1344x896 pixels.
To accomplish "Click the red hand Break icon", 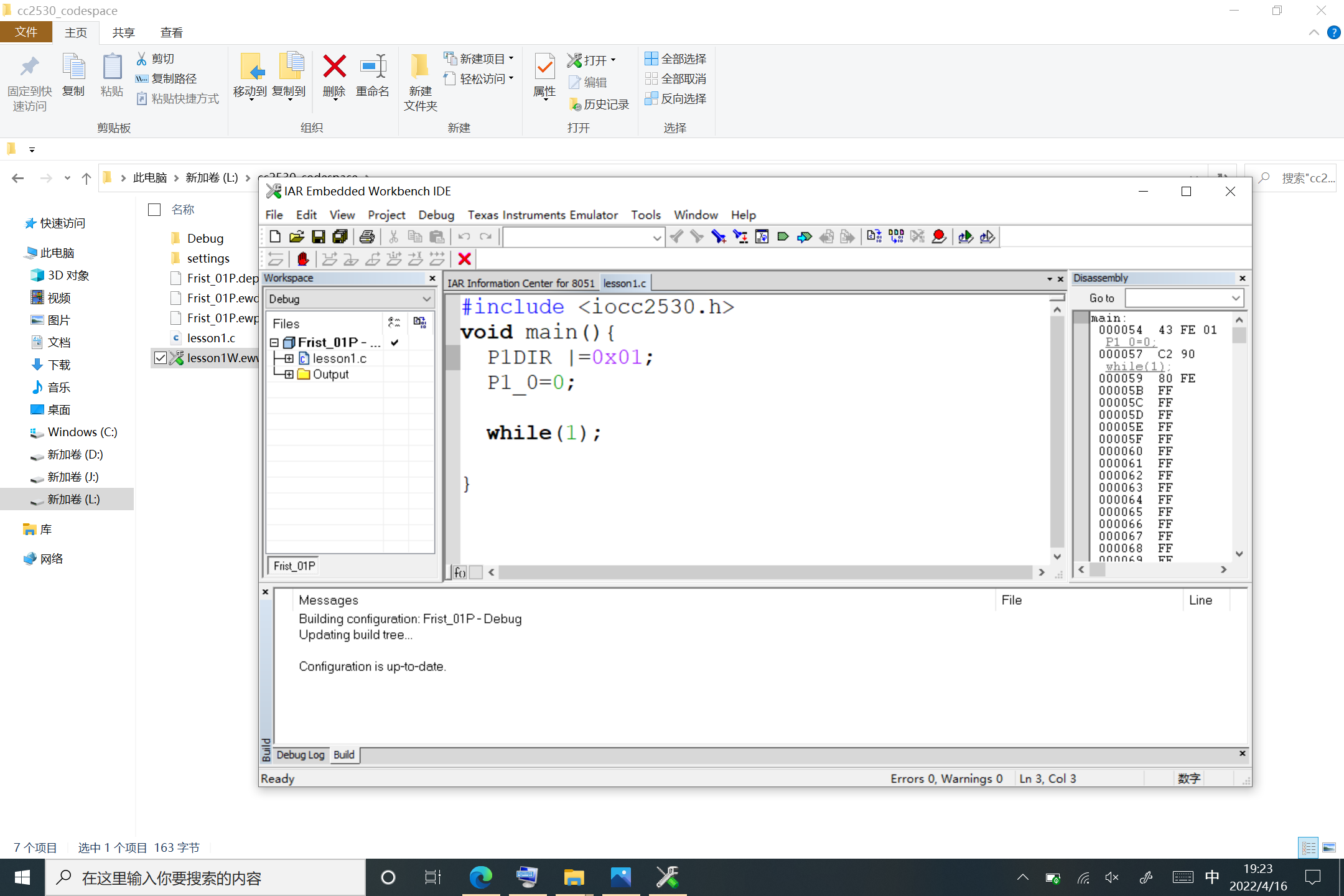I will click(303, 259).
